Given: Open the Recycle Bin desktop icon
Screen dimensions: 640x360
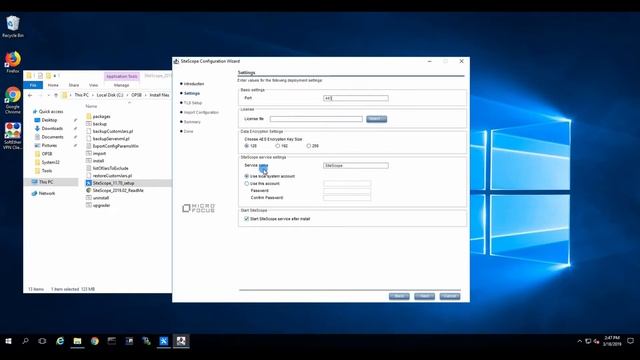Looking at the screenshot, I should click(x=13, y=27).
